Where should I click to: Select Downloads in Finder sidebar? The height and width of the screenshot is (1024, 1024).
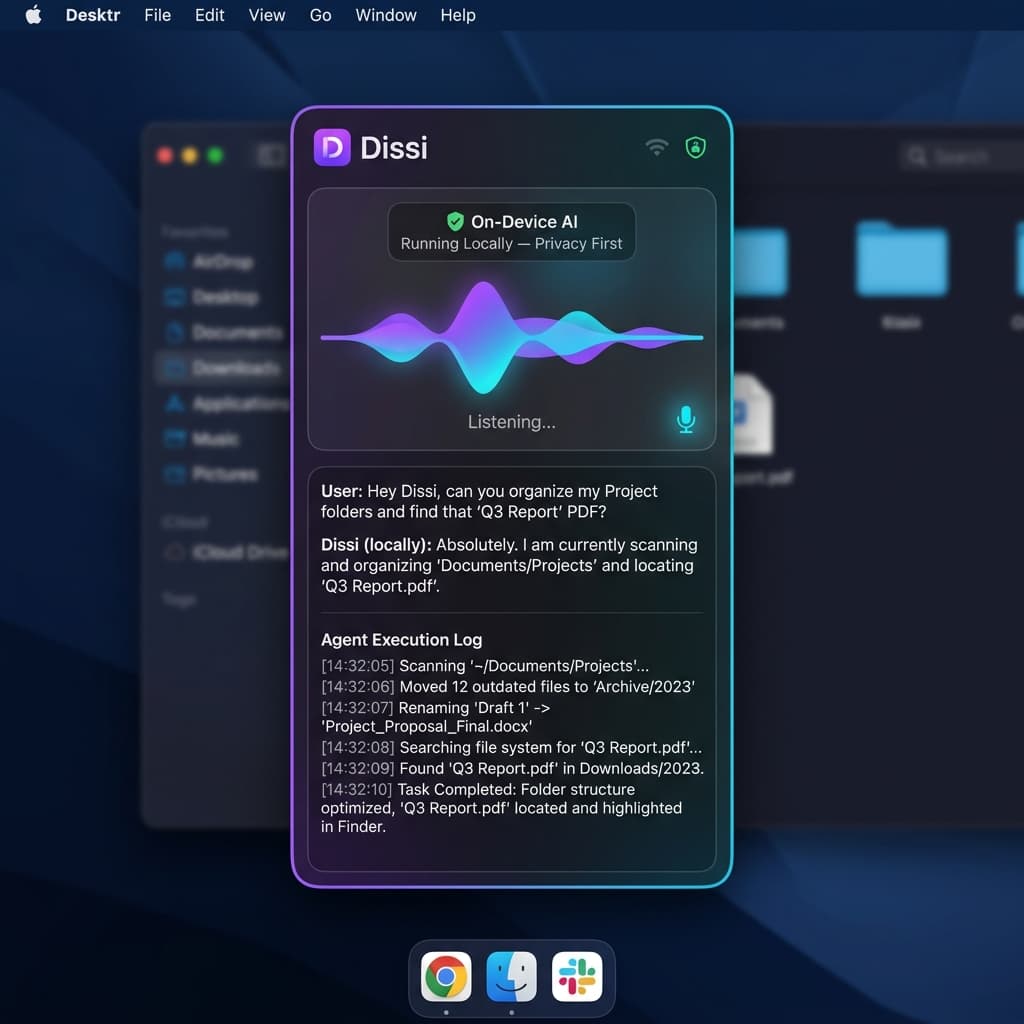222,368
